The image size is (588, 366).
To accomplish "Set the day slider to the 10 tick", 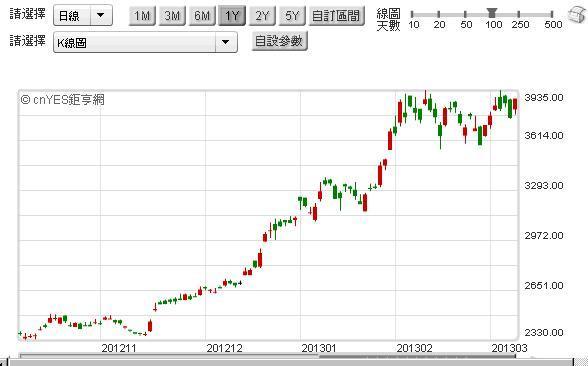I will 412,15.
